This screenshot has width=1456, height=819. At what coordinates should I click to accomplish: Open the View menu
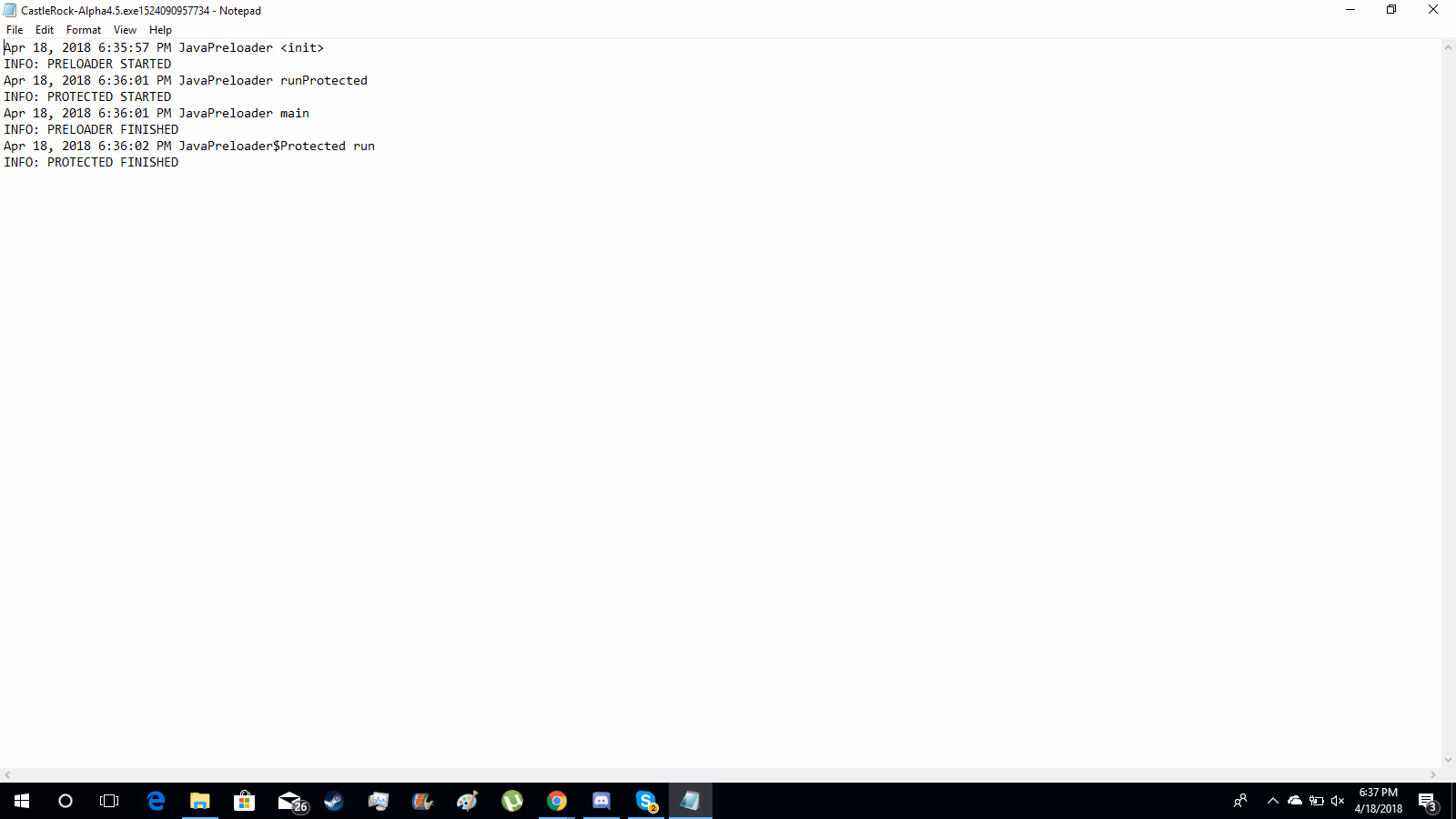[125, 30]
